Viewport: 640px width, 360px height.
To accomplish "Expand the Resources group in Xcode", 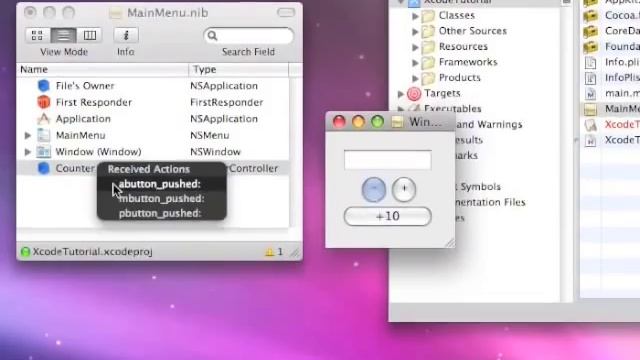I will point(416,47).
